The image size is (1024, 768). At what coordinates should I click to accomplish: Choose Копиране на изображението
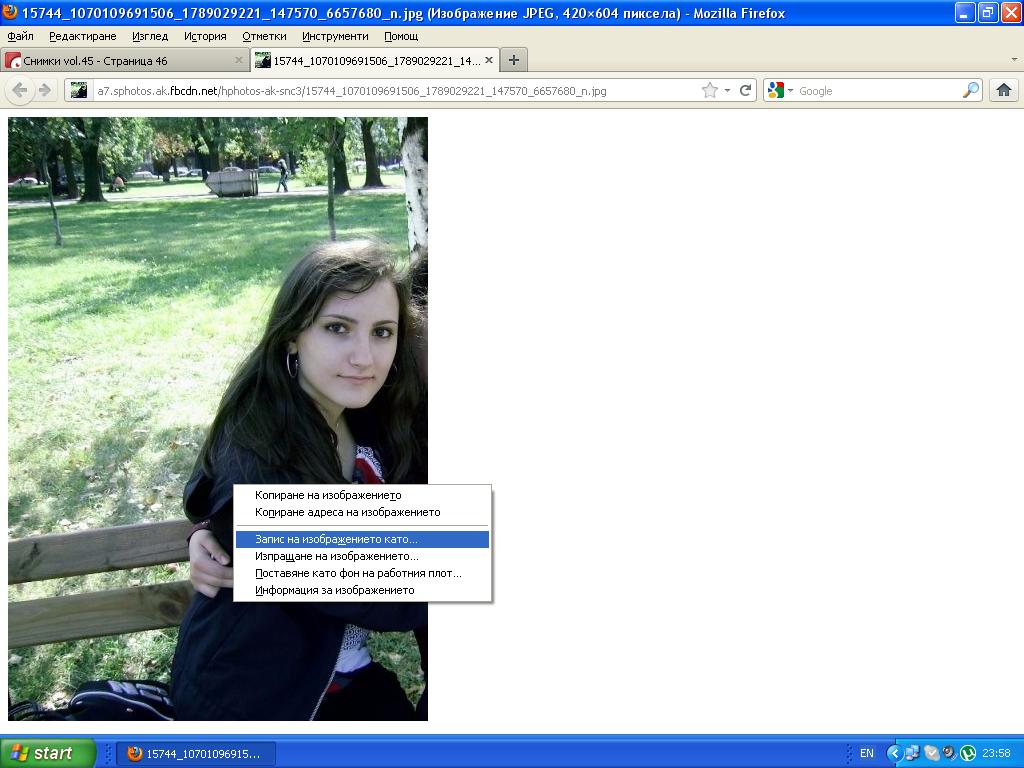(x=362, y=495)
